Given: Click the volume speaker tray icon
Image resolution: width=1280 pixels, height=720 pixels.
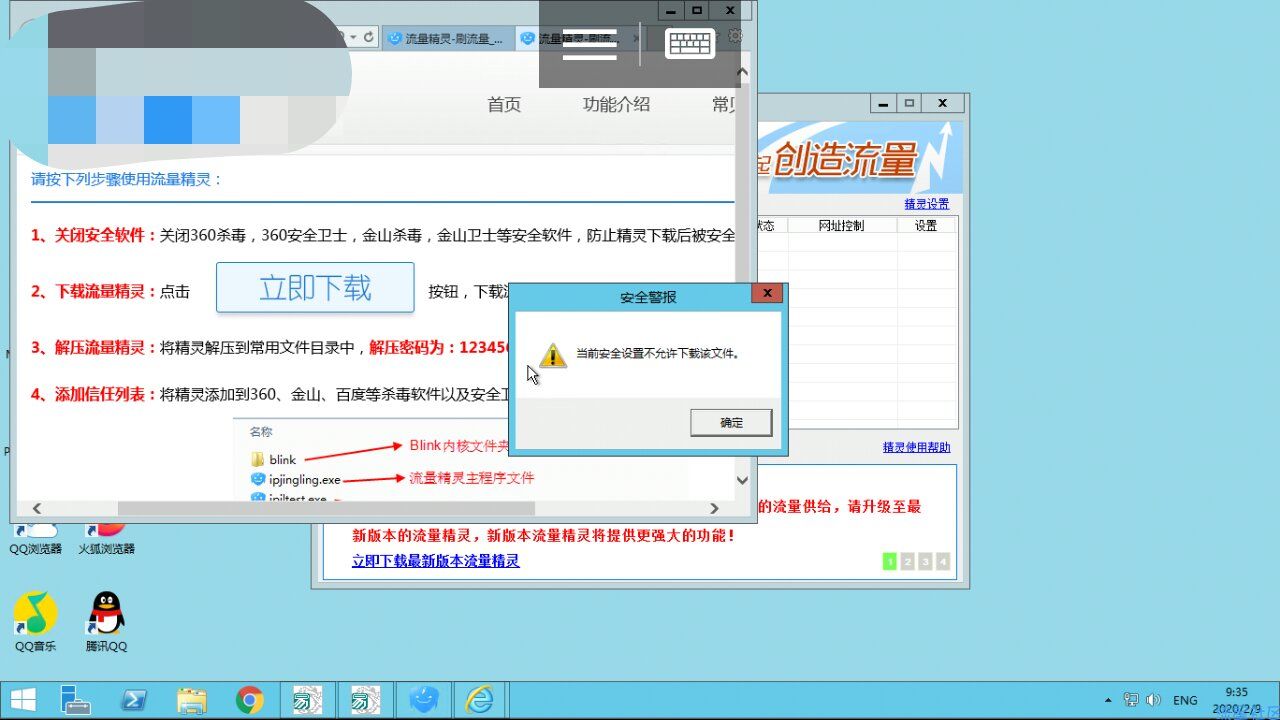Looking at the screenshot, I should (1153, 700).
